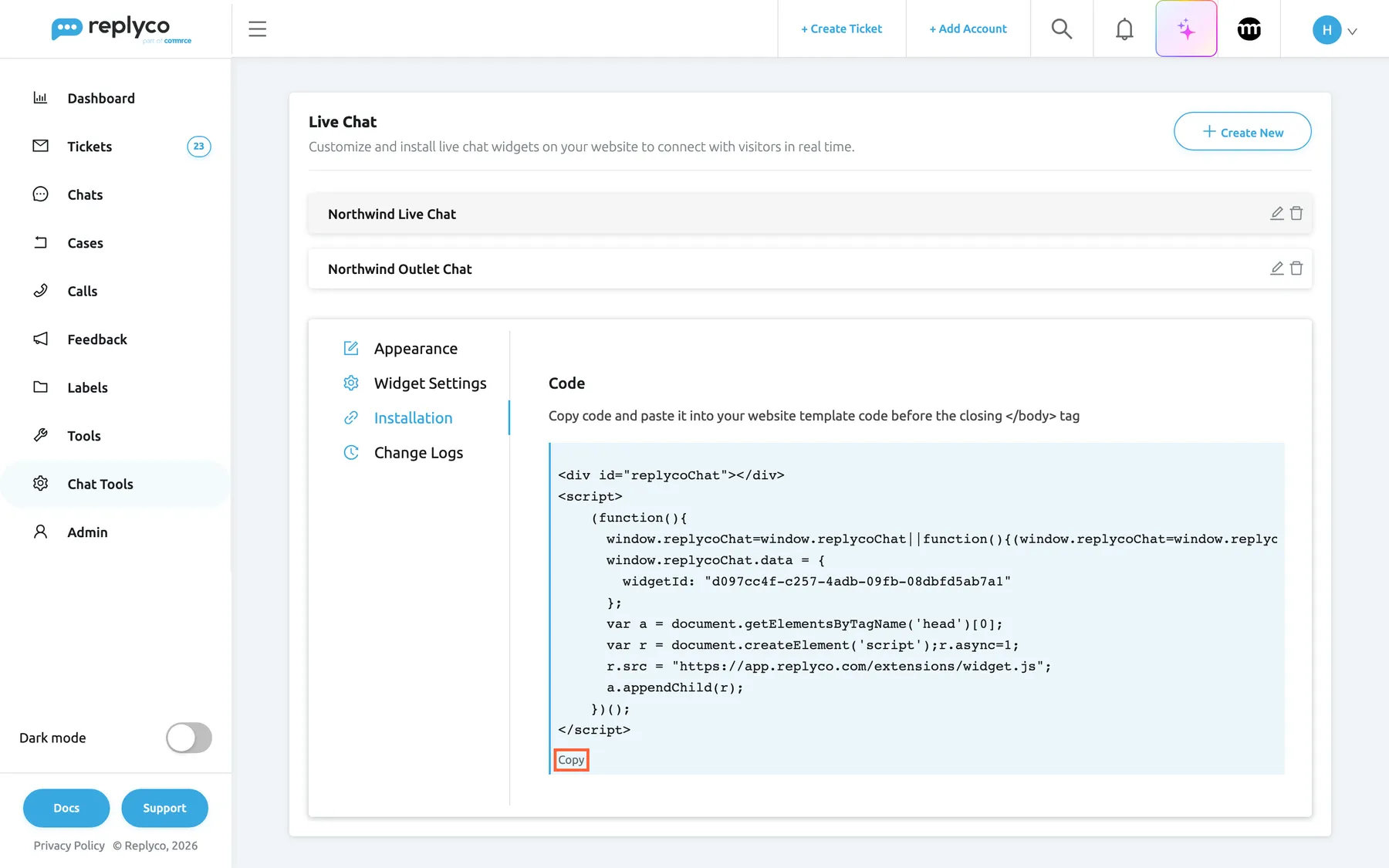Image resolution: width=1389 pixels, height=868 pixels.
Task: Open Labels in the sidebar
Action: tap(116, 387)
